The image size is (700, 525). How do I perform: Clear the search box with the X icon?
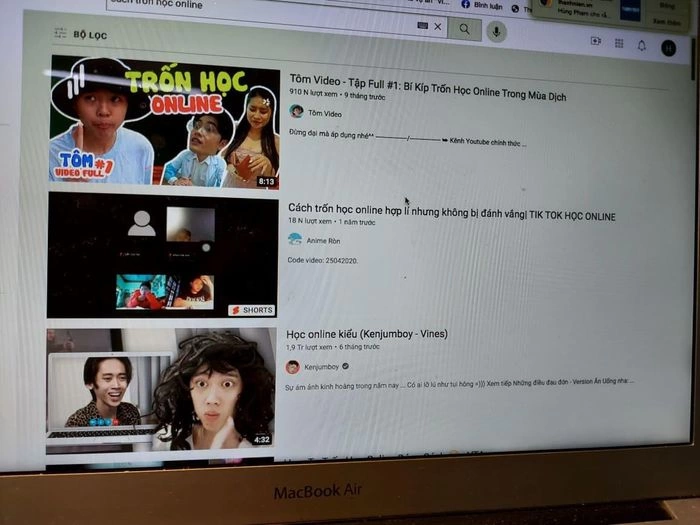click(438, 27)
